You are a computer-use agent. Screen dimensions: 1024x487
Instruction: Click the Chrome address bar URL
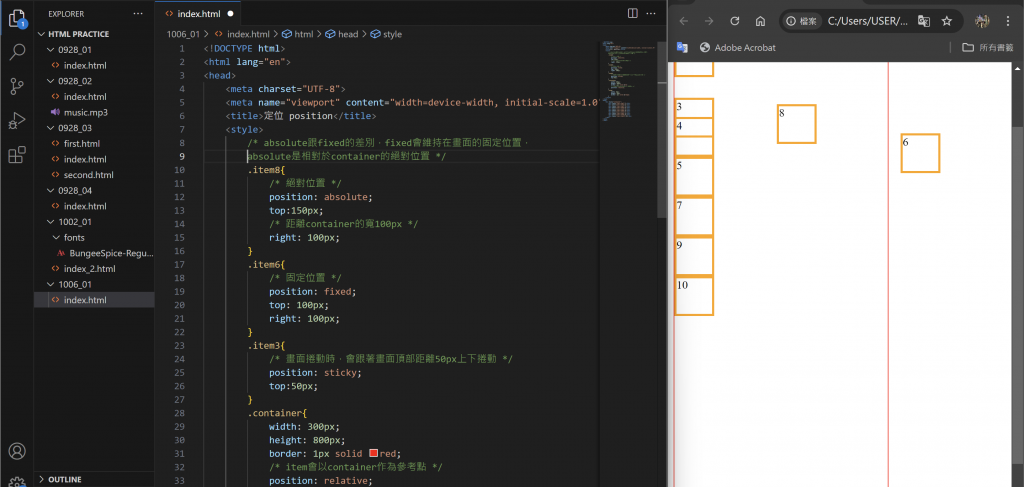[867, 21]
